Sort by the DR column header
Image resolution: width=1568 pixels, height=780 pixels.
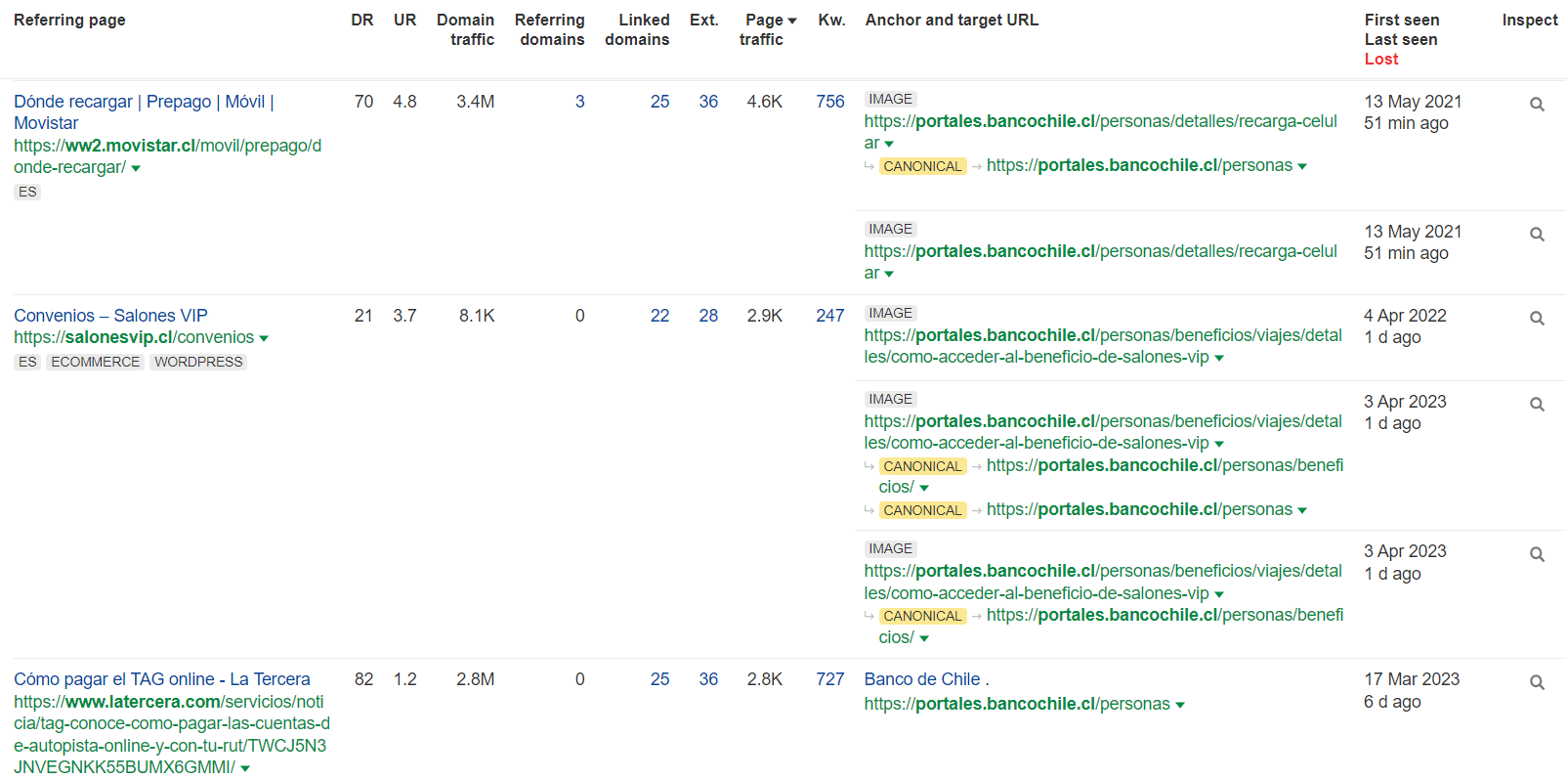(x=362, y=20)
